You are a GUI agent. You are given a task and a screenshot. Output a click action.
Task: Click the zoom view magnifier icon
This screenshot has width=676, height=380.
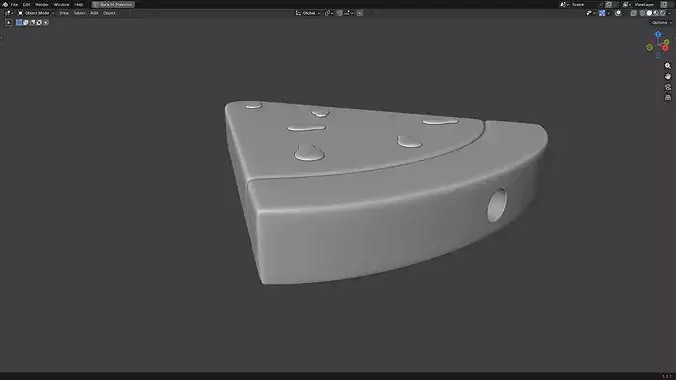click(x=668, y=66)
